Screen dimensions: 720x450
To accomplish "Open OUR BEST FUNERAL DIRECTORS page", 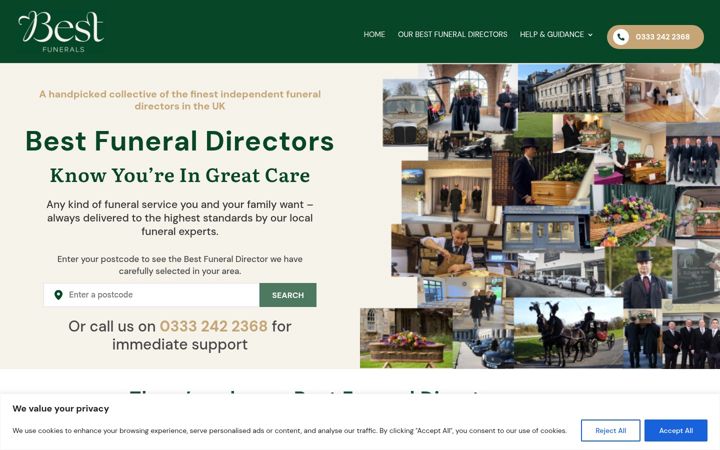I will point(452,34).
